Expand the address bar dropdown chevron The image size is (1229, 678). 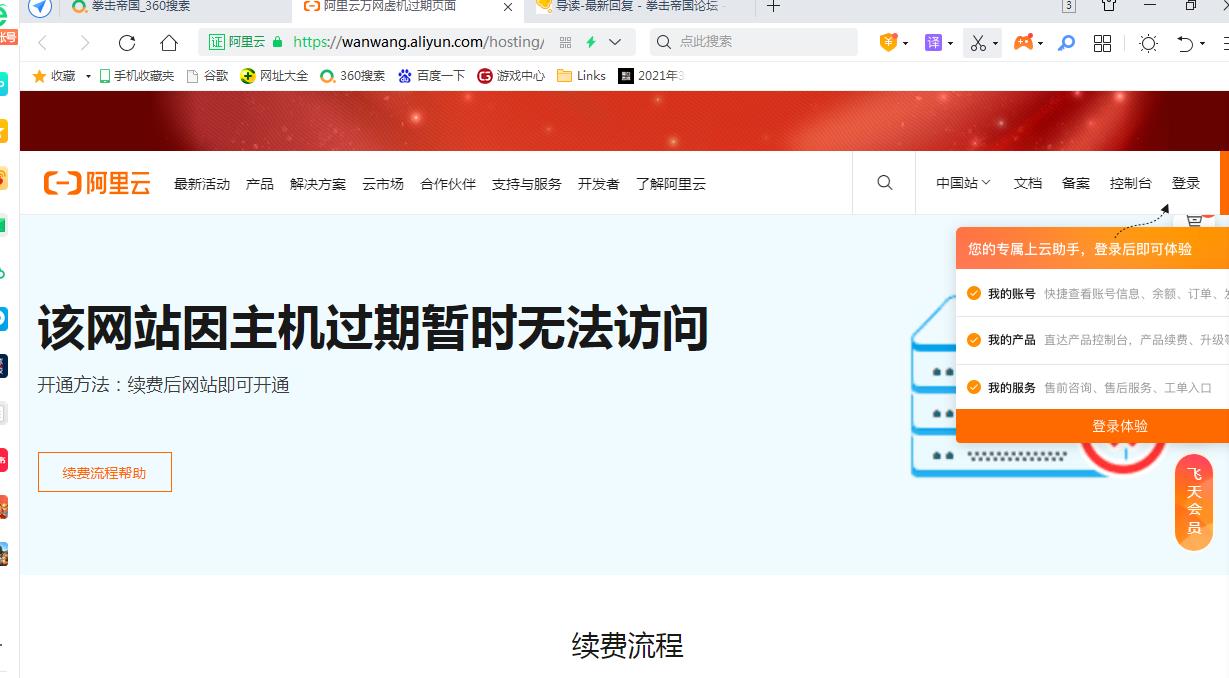click(615, 42)
